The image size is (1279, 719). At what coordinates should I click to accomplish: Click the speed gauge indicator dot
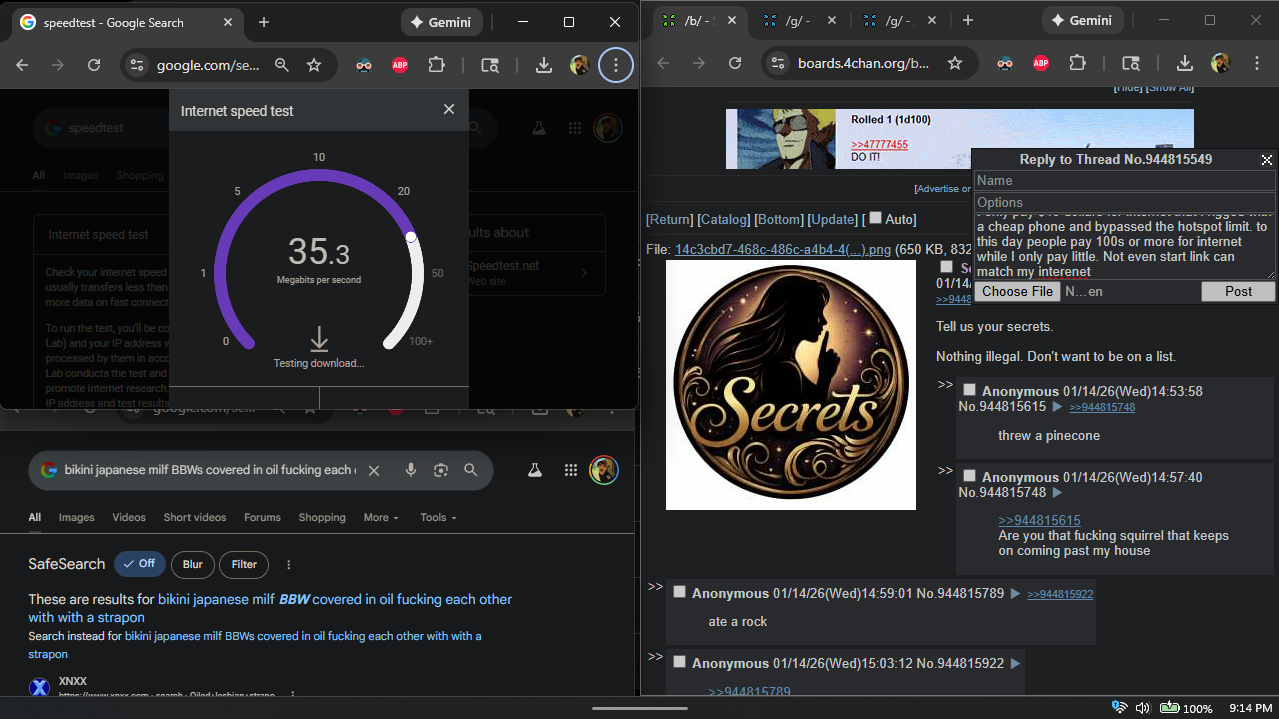coord(410,237)
